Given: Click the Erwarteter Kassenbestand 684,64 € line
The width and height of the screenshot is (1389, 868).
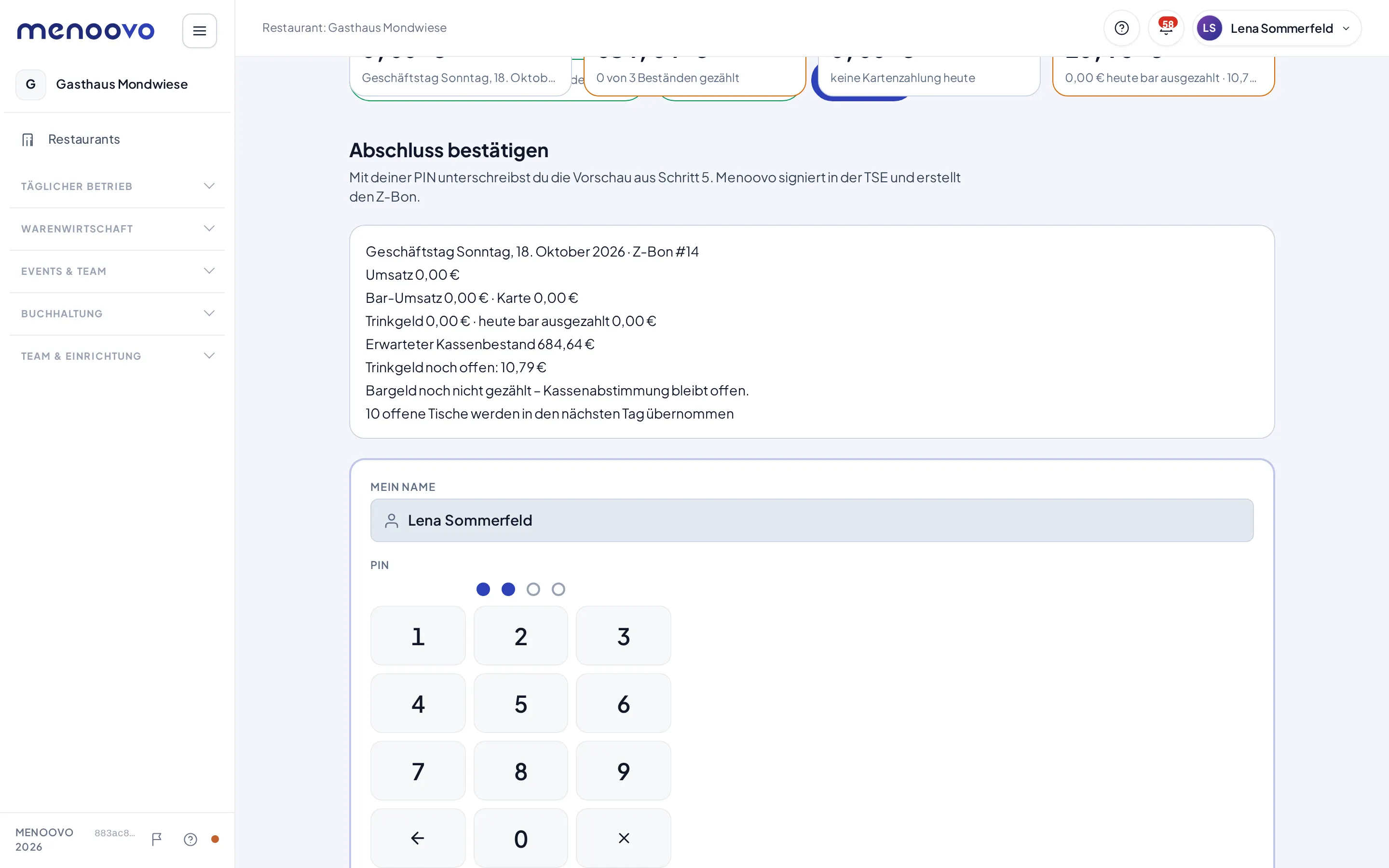Looking at the screenshot, I should coord(480,344).
